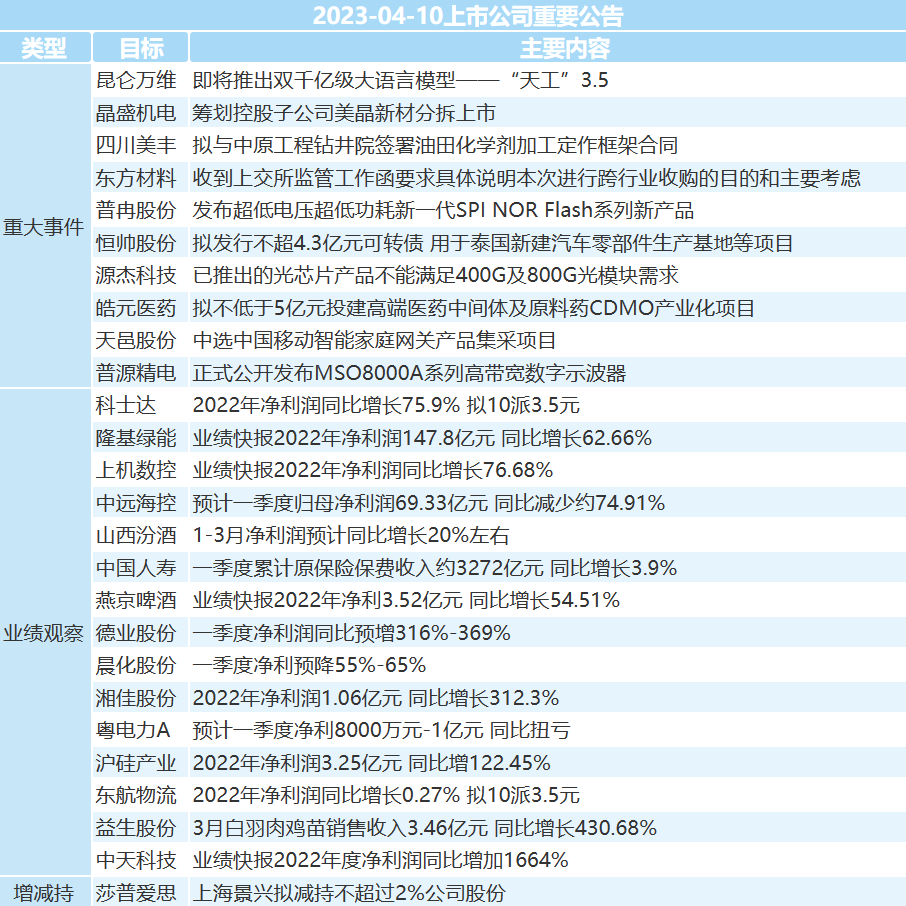Click the company name 粤电力A
906x906 pixels.
point(133,730)
